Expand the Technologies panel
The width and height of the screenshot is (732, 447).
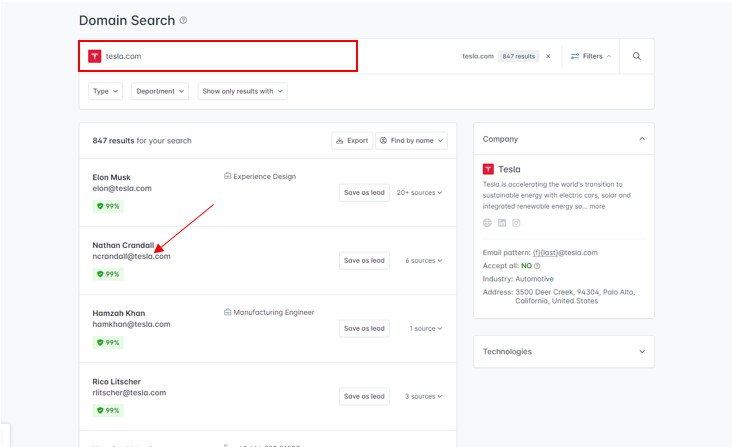(642, 352)
